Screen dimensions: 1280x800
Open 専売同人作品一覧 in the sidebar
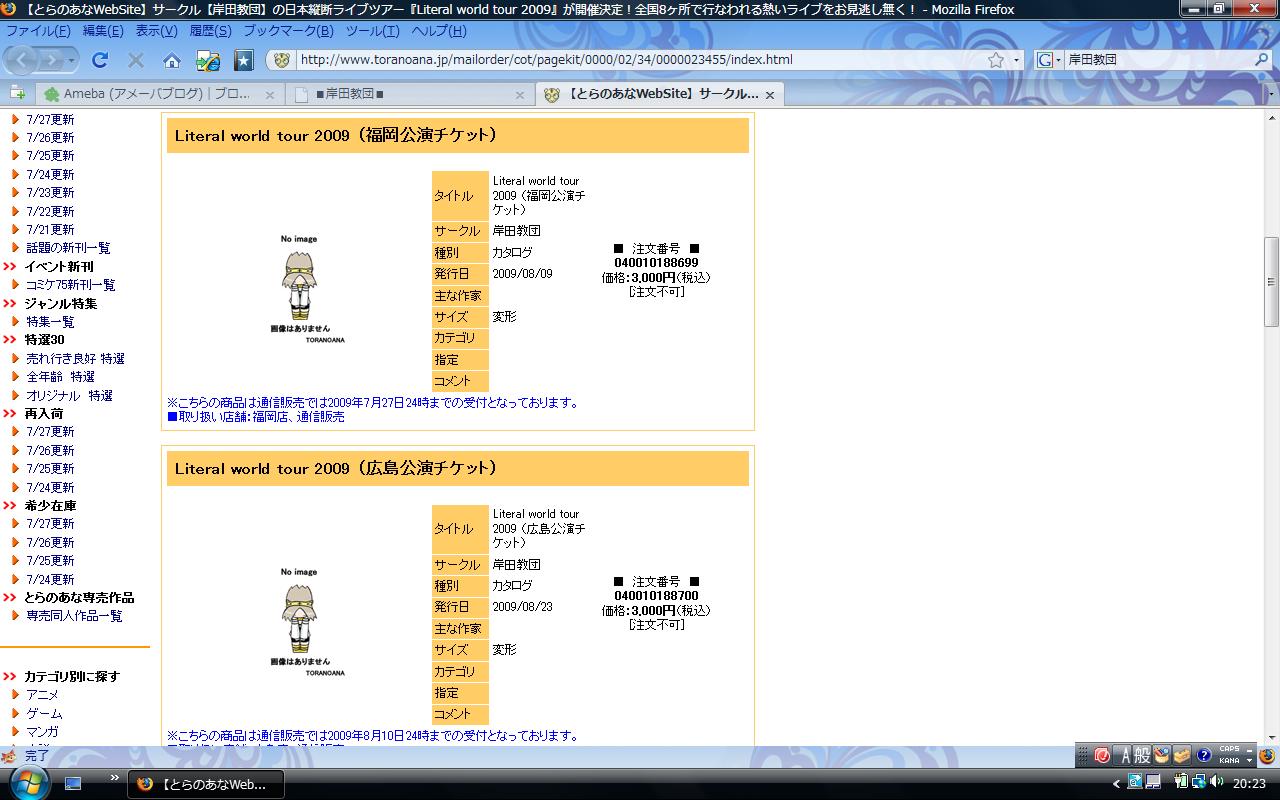point(74,616)
